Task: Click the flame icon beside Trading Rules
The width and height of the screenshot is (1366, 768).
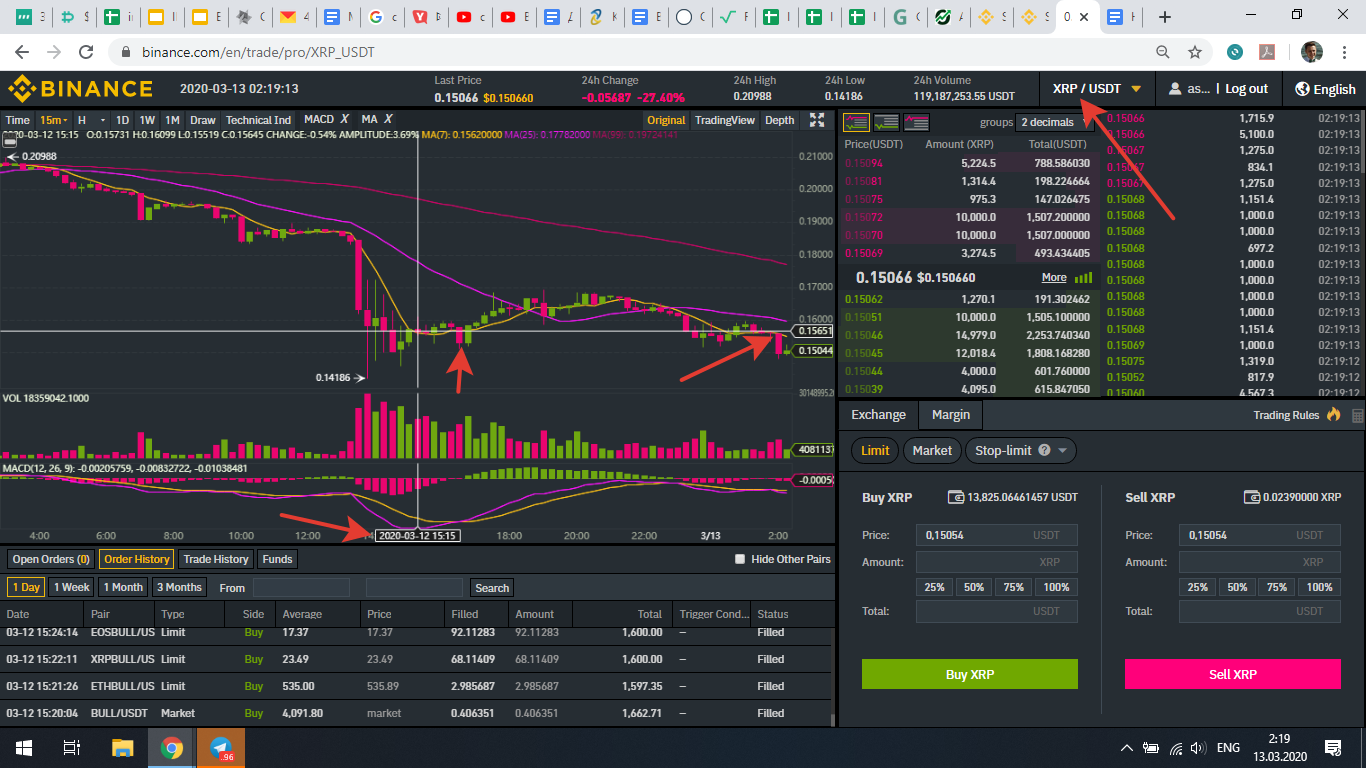Action: click(1333, 414)
